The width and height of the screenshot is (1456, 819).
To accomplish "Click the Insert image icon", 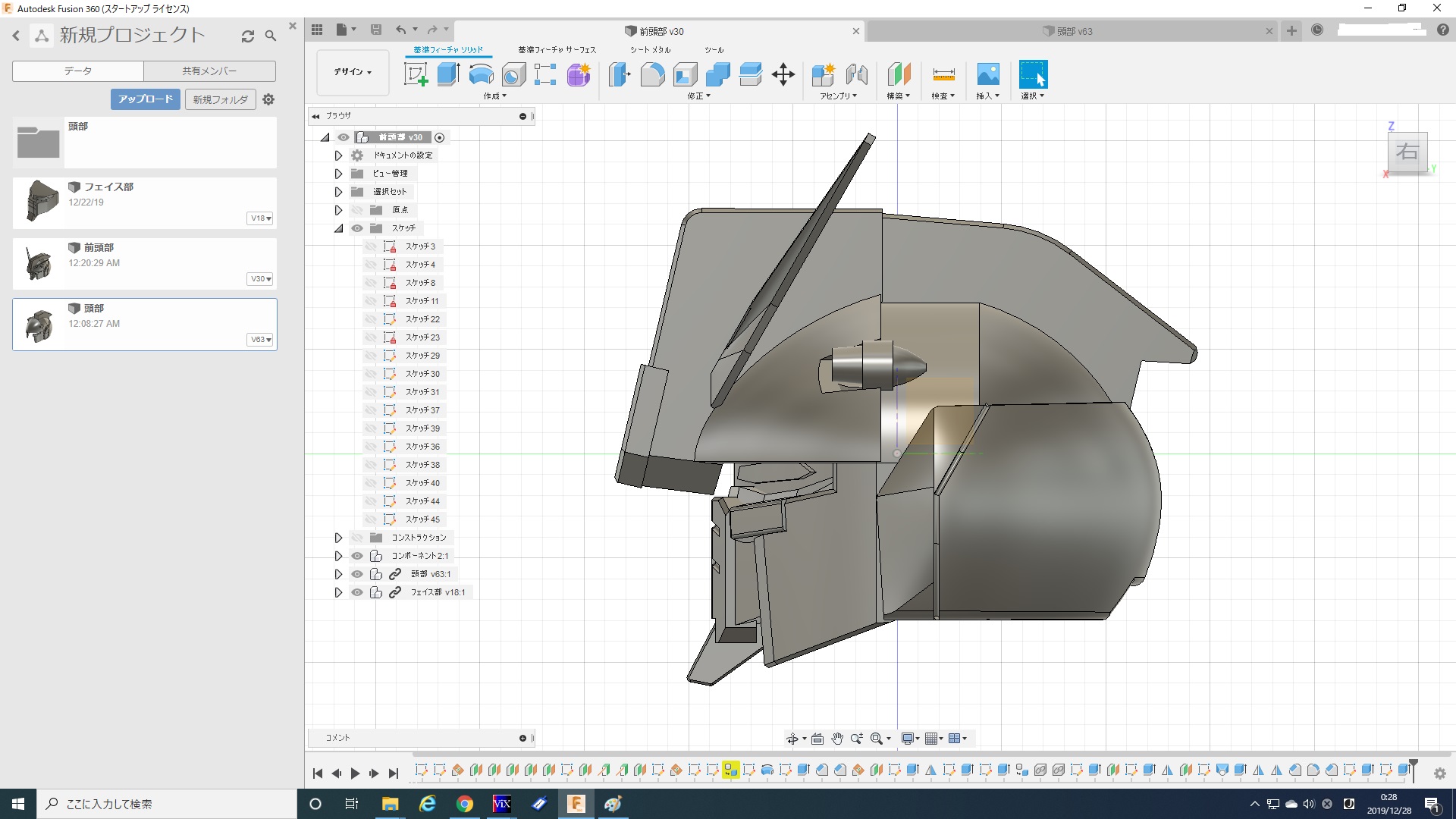I will (987, 74).
